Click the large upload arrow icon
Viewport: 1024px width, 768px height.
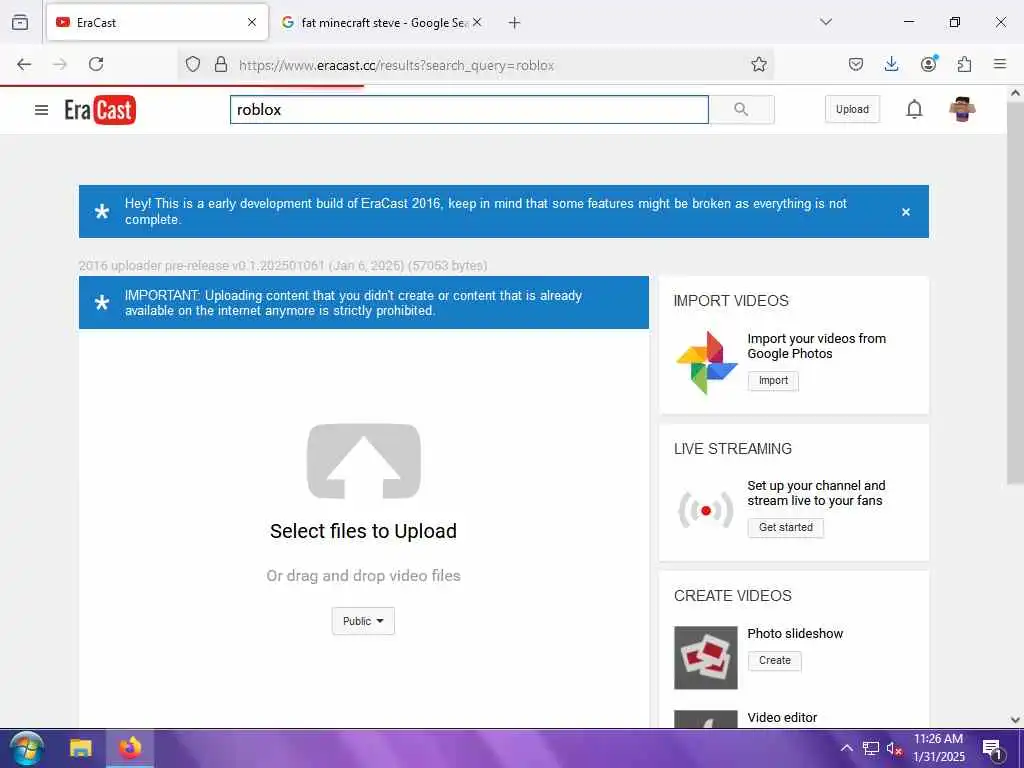click(x=364, y=461)
